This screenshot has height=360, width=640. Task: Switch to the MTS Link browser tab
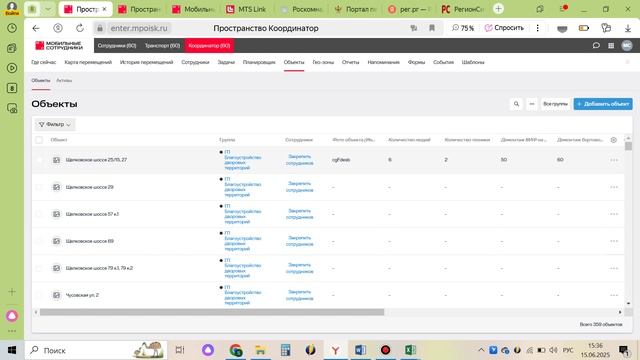[247, 9]
